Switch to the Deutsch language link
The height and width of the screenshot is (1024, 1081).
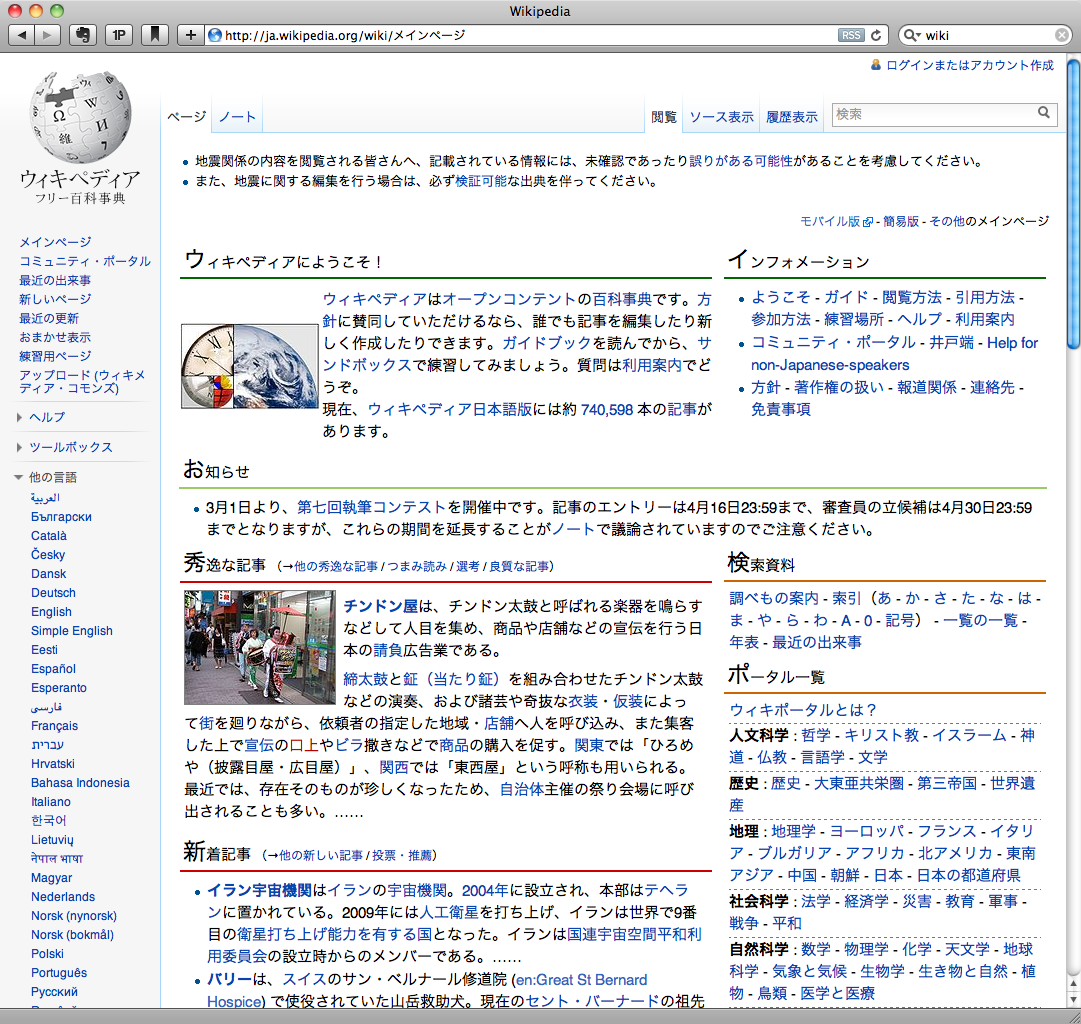click(x=53, y=593)
